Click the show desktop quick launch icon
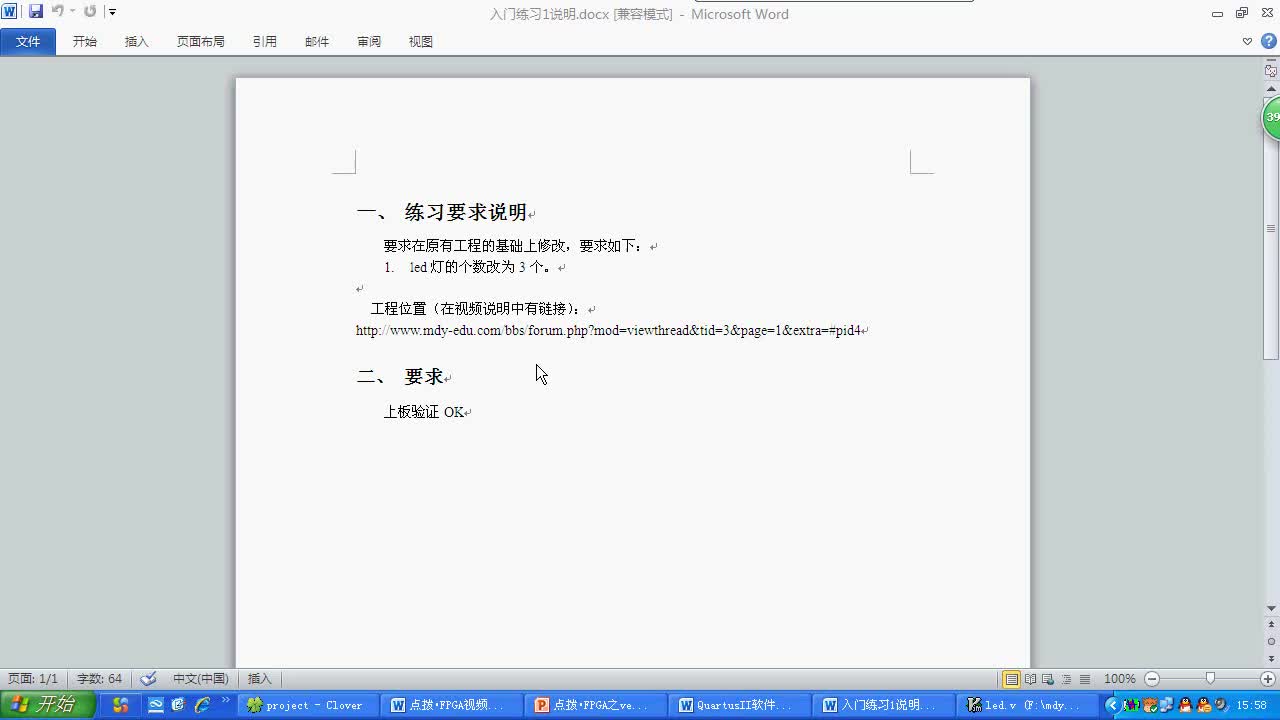Viewport: 1280px width, 720px height. coord(155,705)
